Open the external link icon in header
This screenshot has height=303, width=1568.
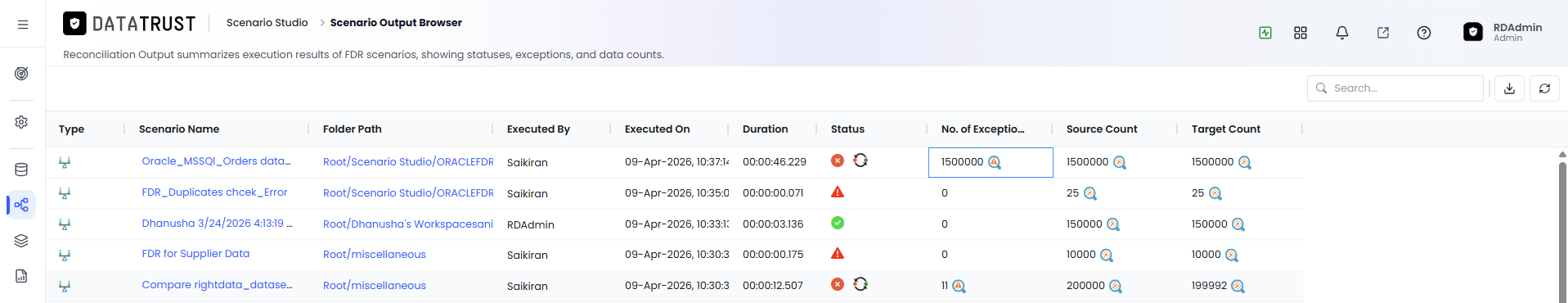(1383, 33)
